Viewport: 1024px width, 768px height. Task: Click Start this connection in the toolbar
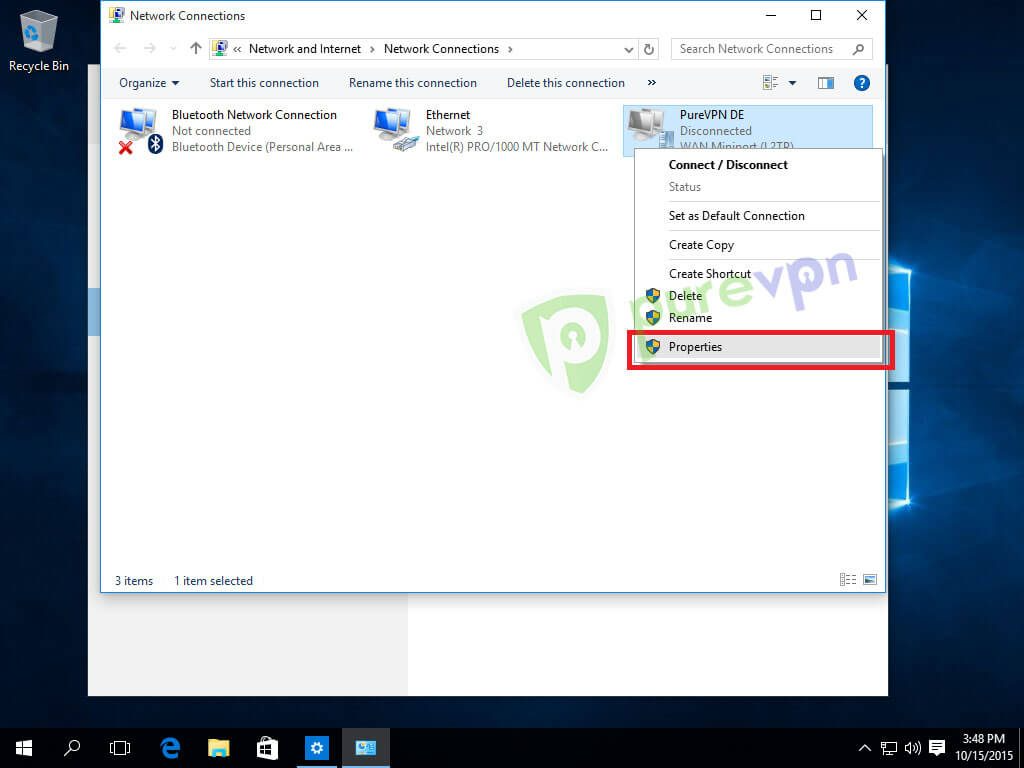pos(263,82)
